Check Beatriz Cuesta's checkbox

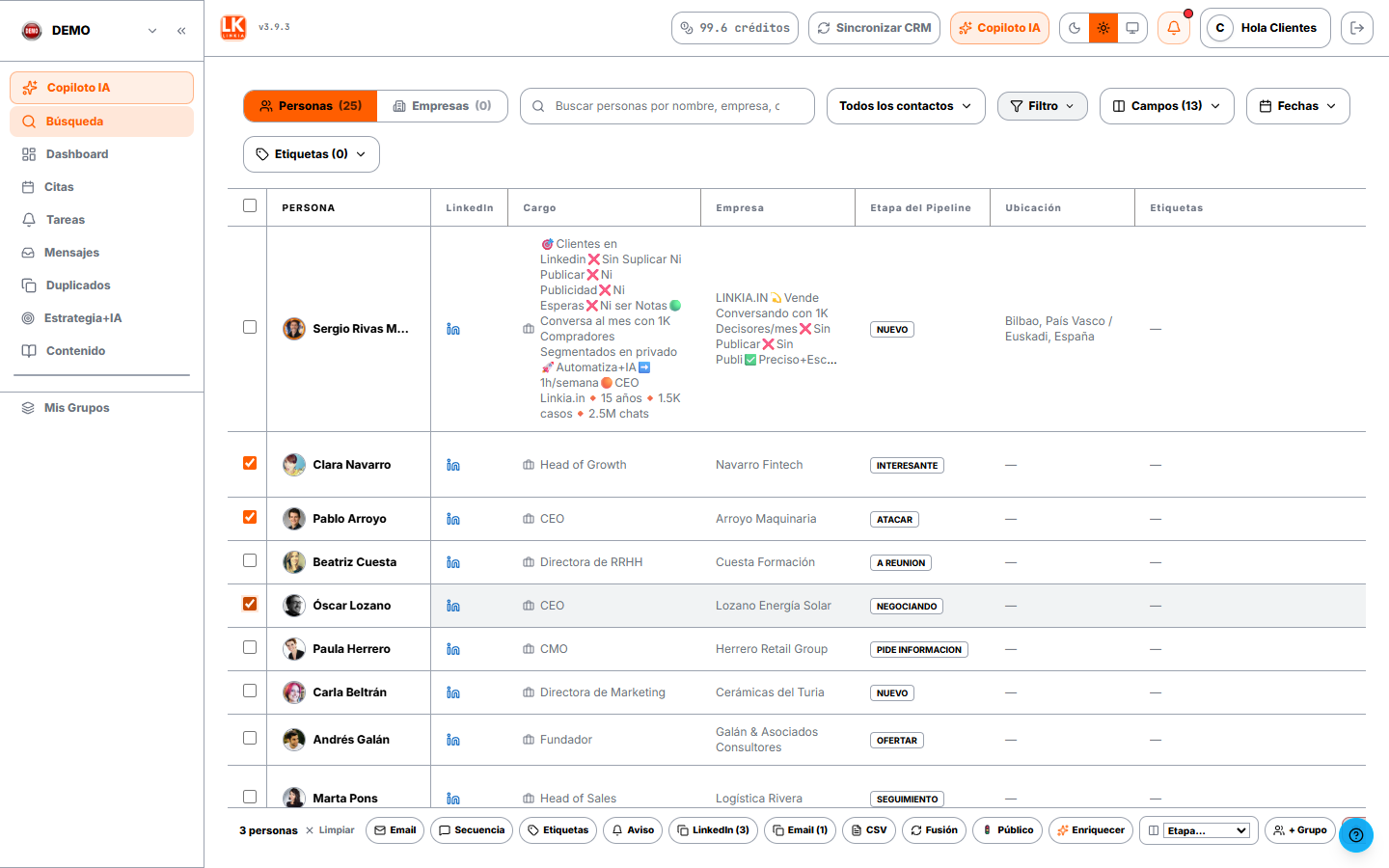[250, 560]
